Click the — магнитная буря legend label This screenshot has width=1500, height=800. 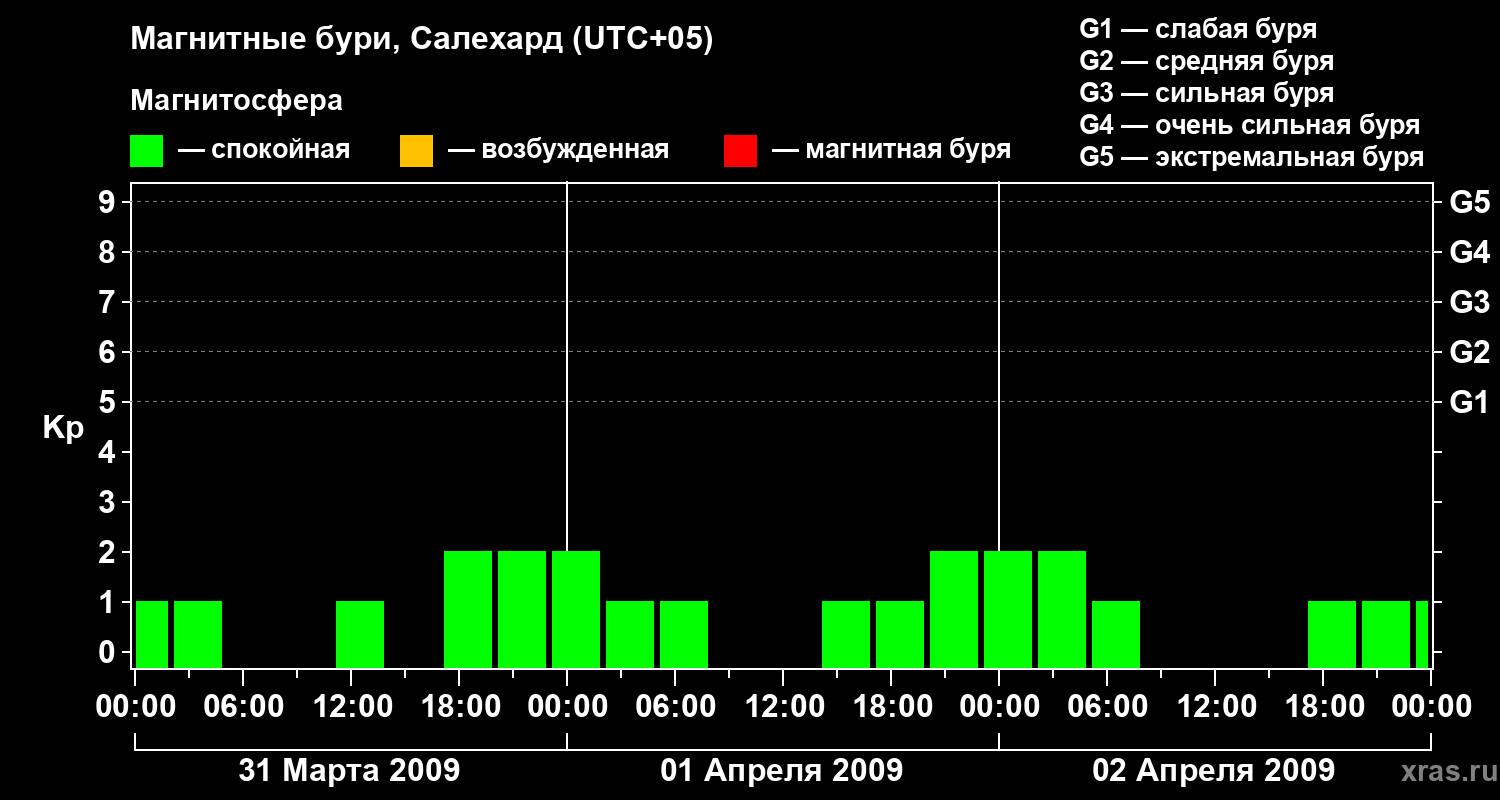pyautogui.click(x=891, y=151)
